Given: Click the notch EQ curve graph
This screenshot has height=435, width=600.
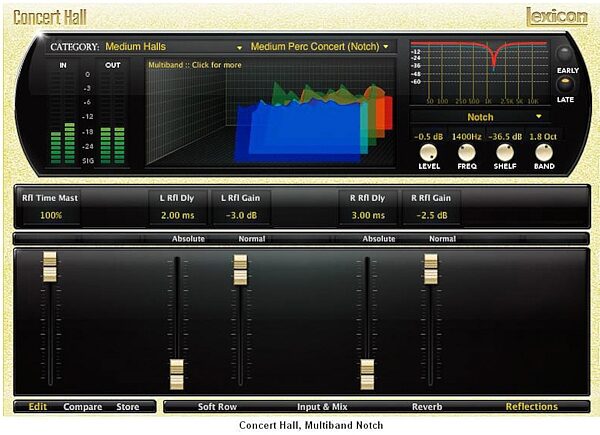Looking at the screenshot, I should pyautogui.click(x=479, y=72).
